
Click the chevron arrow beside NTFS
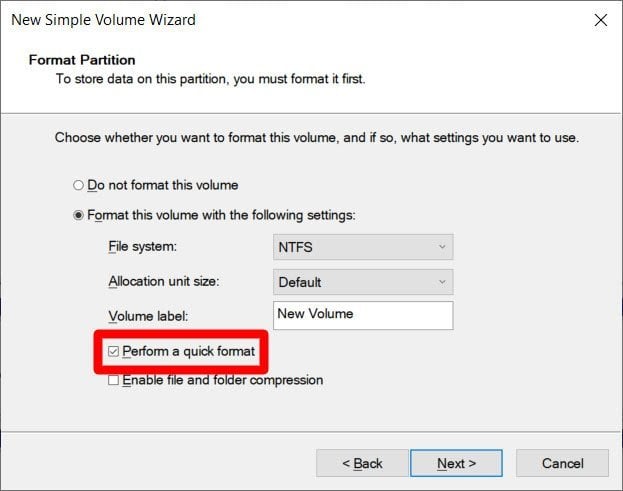[442, 247]
